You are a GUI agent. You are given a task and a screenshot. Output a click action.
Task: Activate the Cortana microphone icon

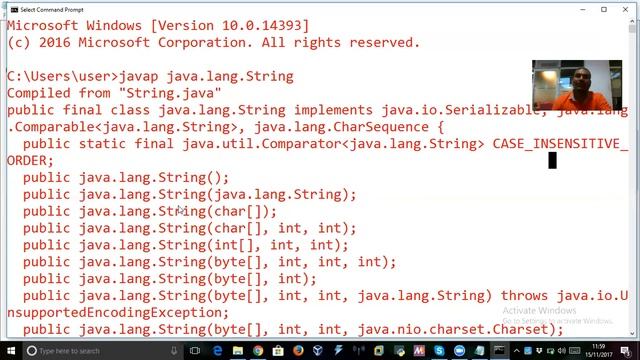pyautogui.click(x=174, y=351)
